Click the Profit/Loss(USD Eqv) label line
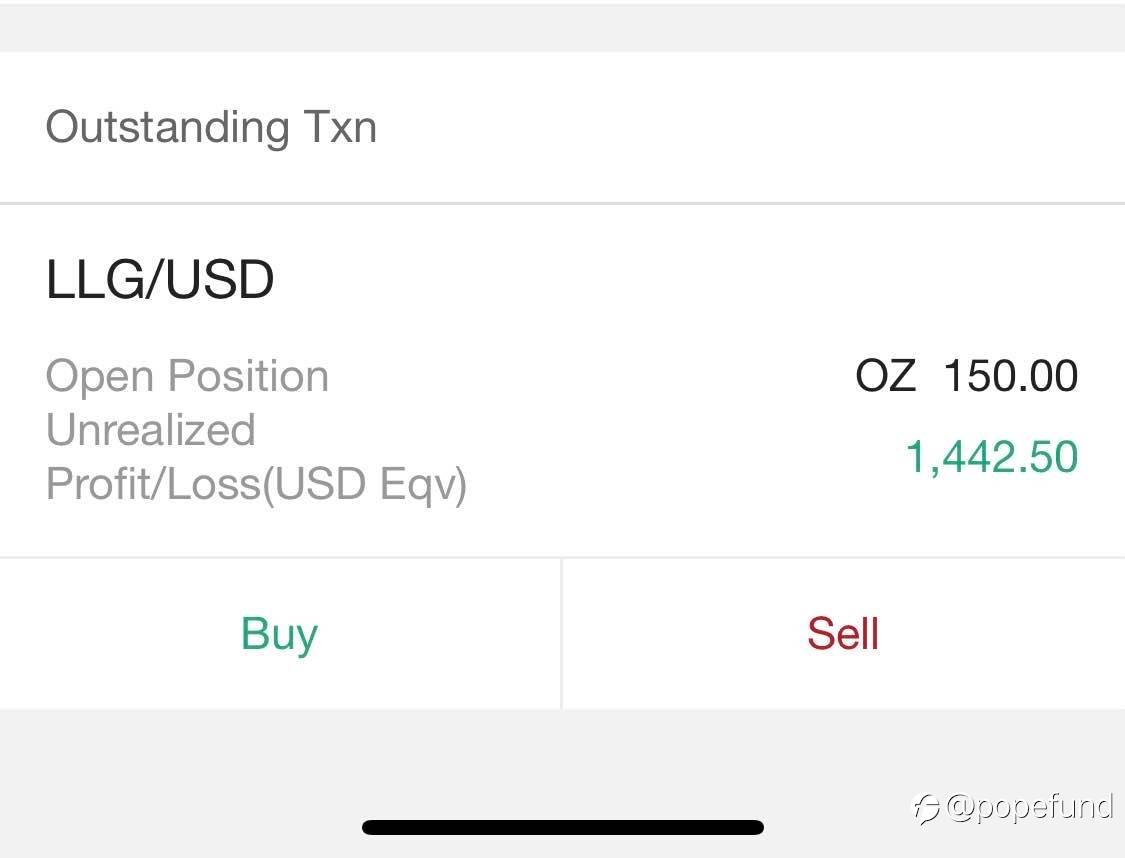Image resolution: width=1125 pixels, height=858 pixels. click(x=256, y=484)
